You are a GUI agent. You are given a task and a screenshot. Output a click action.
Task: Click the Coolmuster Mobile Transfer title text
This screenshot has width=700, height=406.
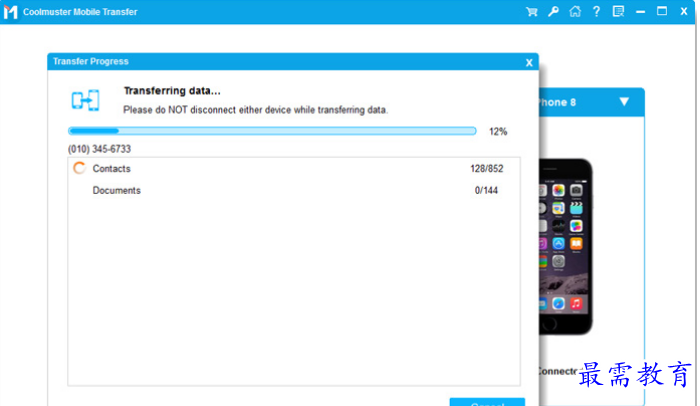point(80,12)
